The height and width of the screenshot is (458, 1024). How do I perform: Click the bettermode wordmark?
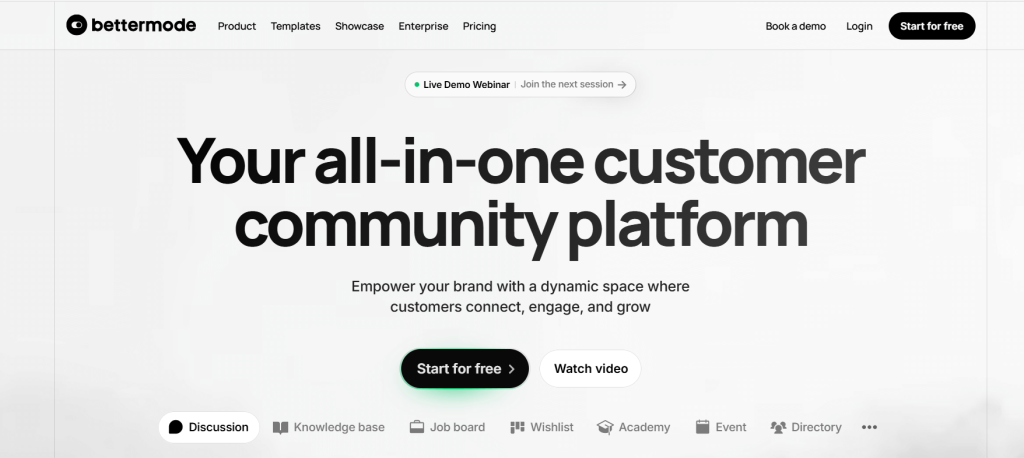(144, 25)
